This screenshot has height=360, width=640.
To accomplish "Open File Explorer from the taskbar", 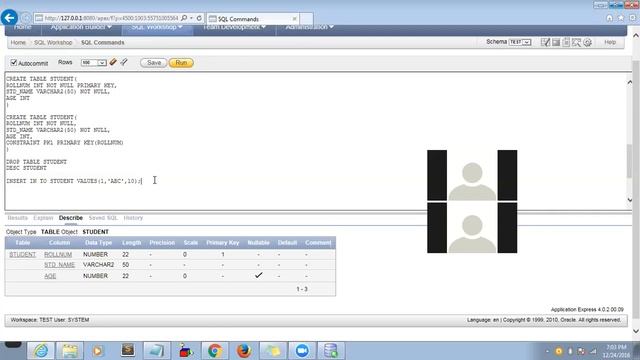I will 70,351.
